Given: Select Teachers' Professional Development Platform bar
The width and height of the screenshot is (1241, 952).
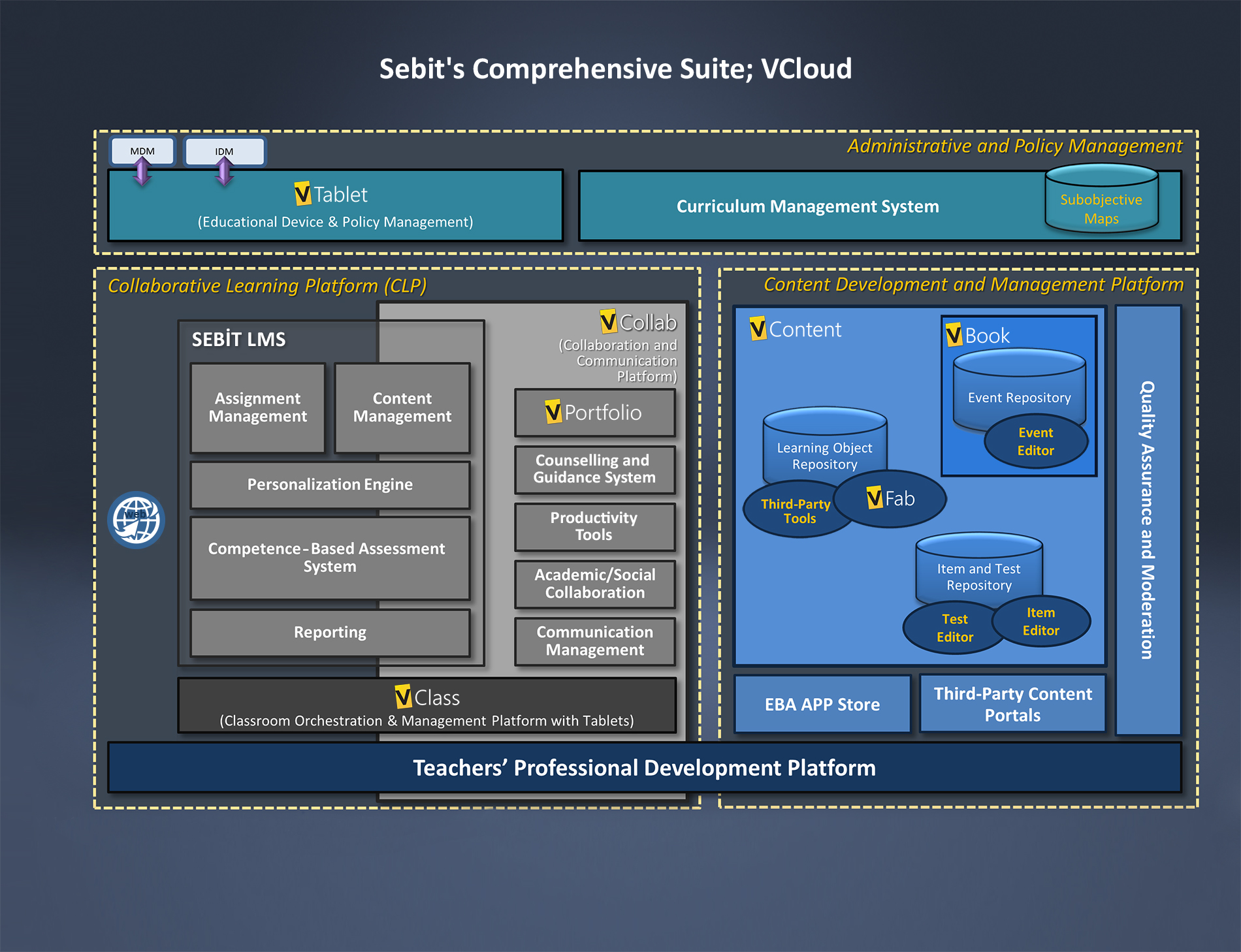Looking at the screenshot, I should tap(644, 768).
